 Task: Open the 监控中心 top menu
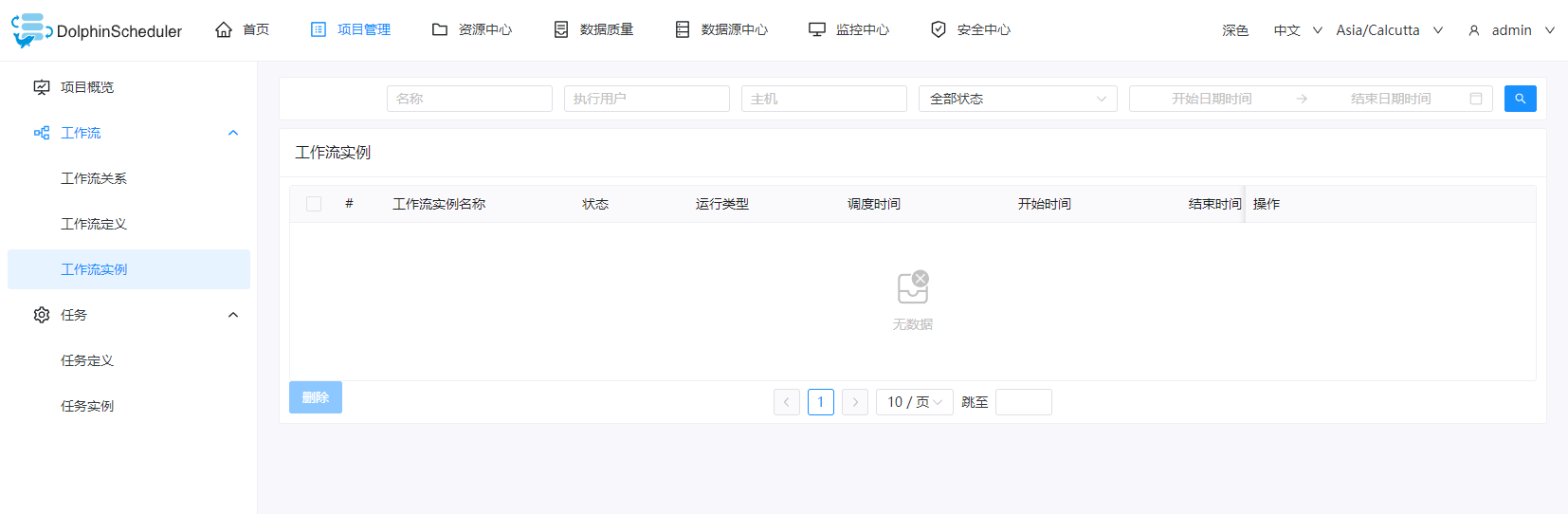click(x=863, y=29)
